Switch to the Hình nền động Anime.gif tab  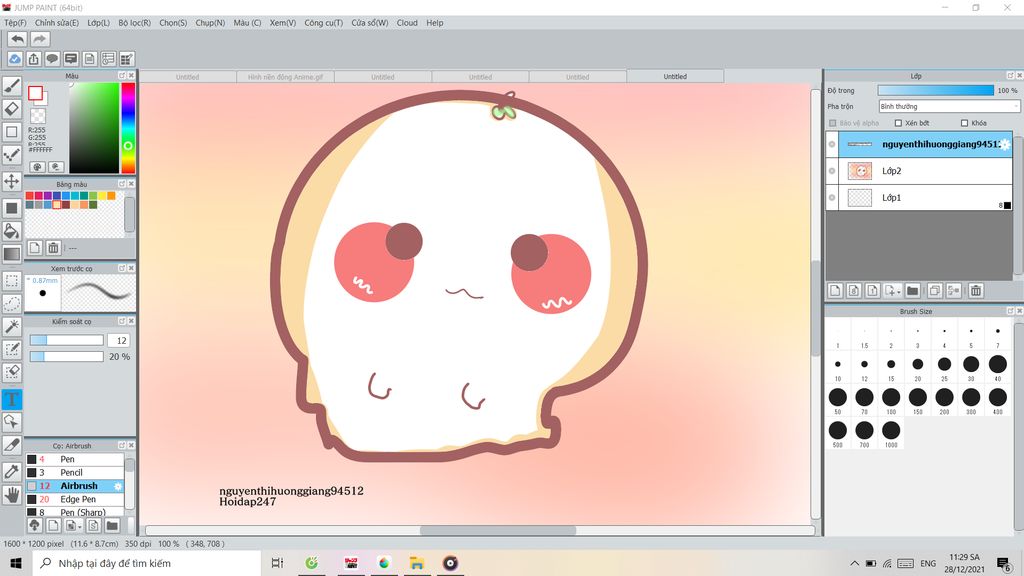pyautogui.click(x=285, y=77)
